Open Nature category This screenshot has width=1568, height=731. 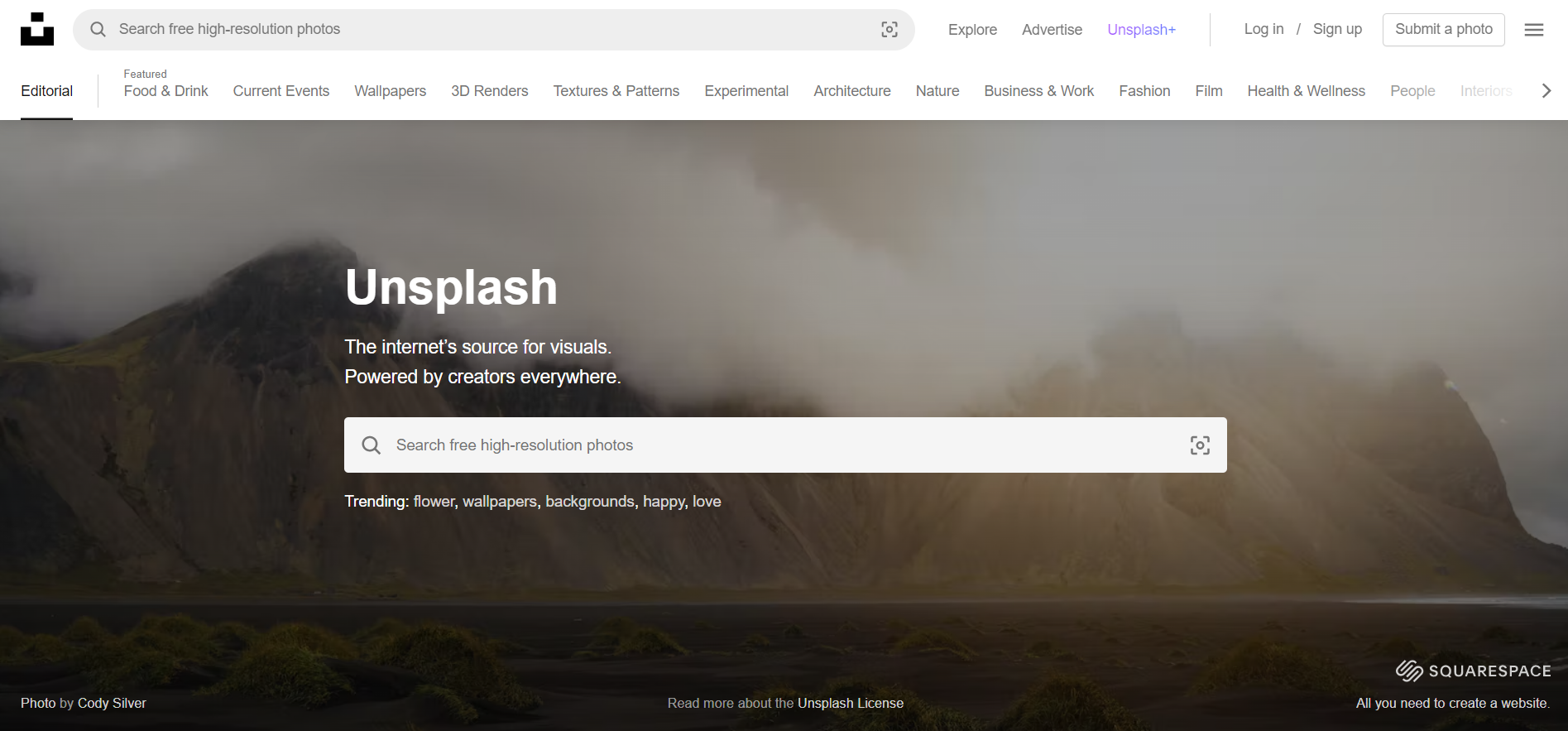point(937,91)
